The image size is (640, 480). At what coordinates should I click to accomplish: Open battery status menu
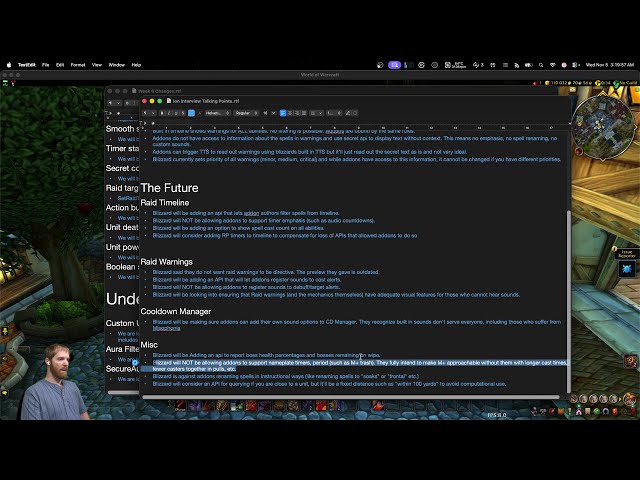coord(529,65)
